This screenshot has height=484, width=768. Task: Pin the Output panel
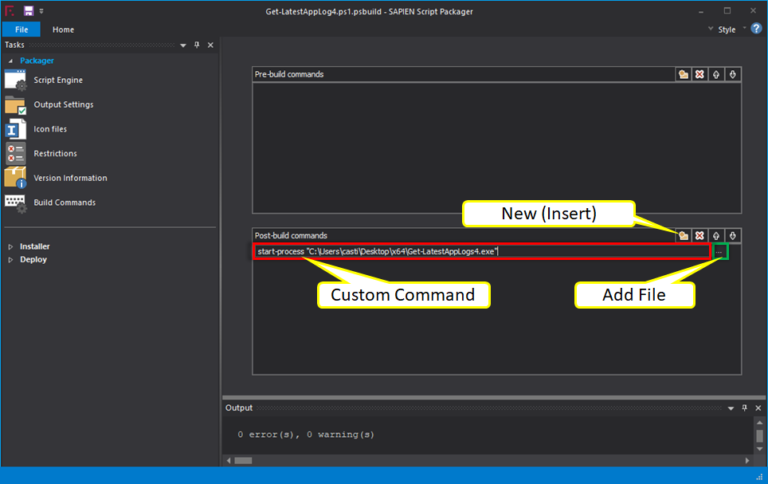tap(744, 408)
